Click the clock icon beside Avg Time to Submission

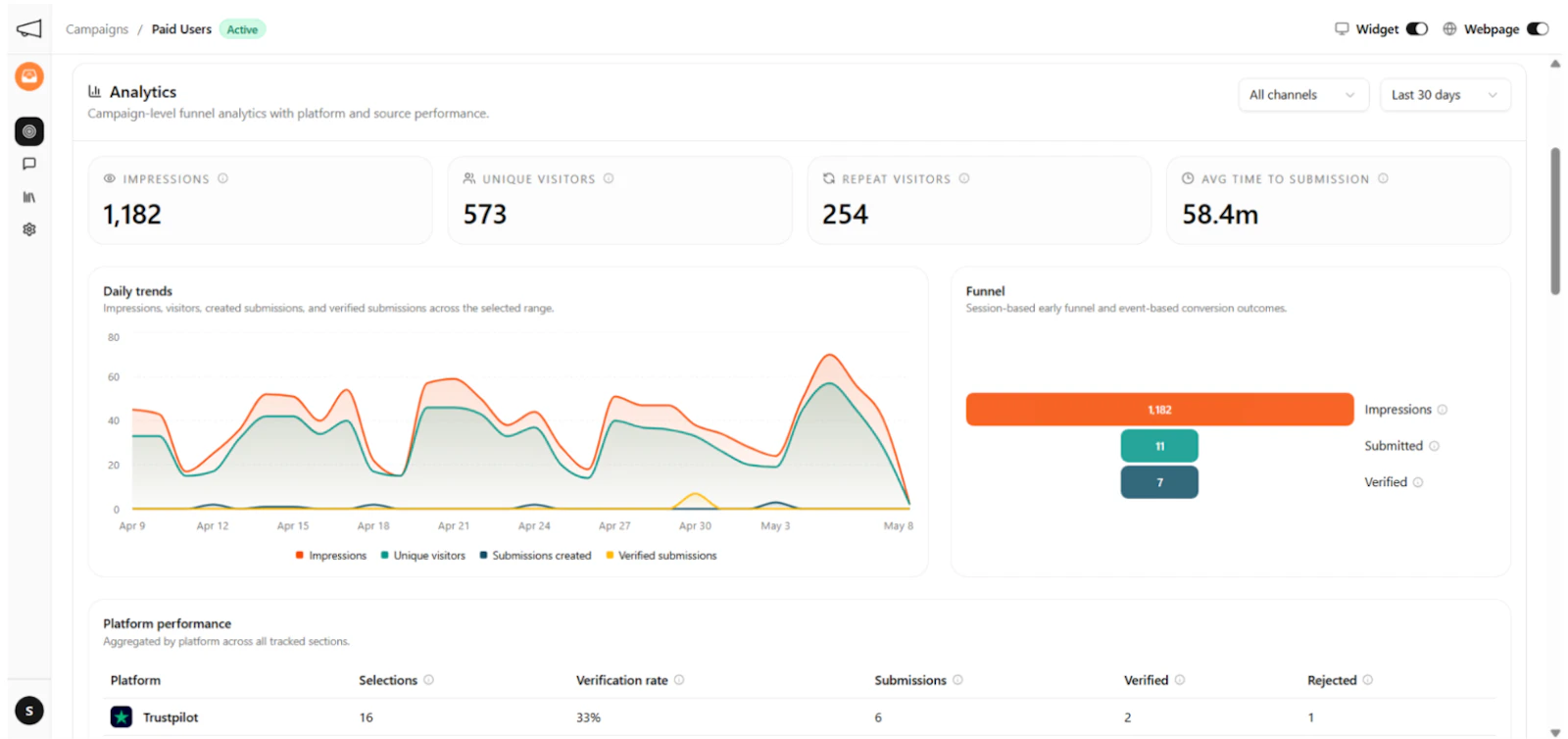(x=1188, y=178)
